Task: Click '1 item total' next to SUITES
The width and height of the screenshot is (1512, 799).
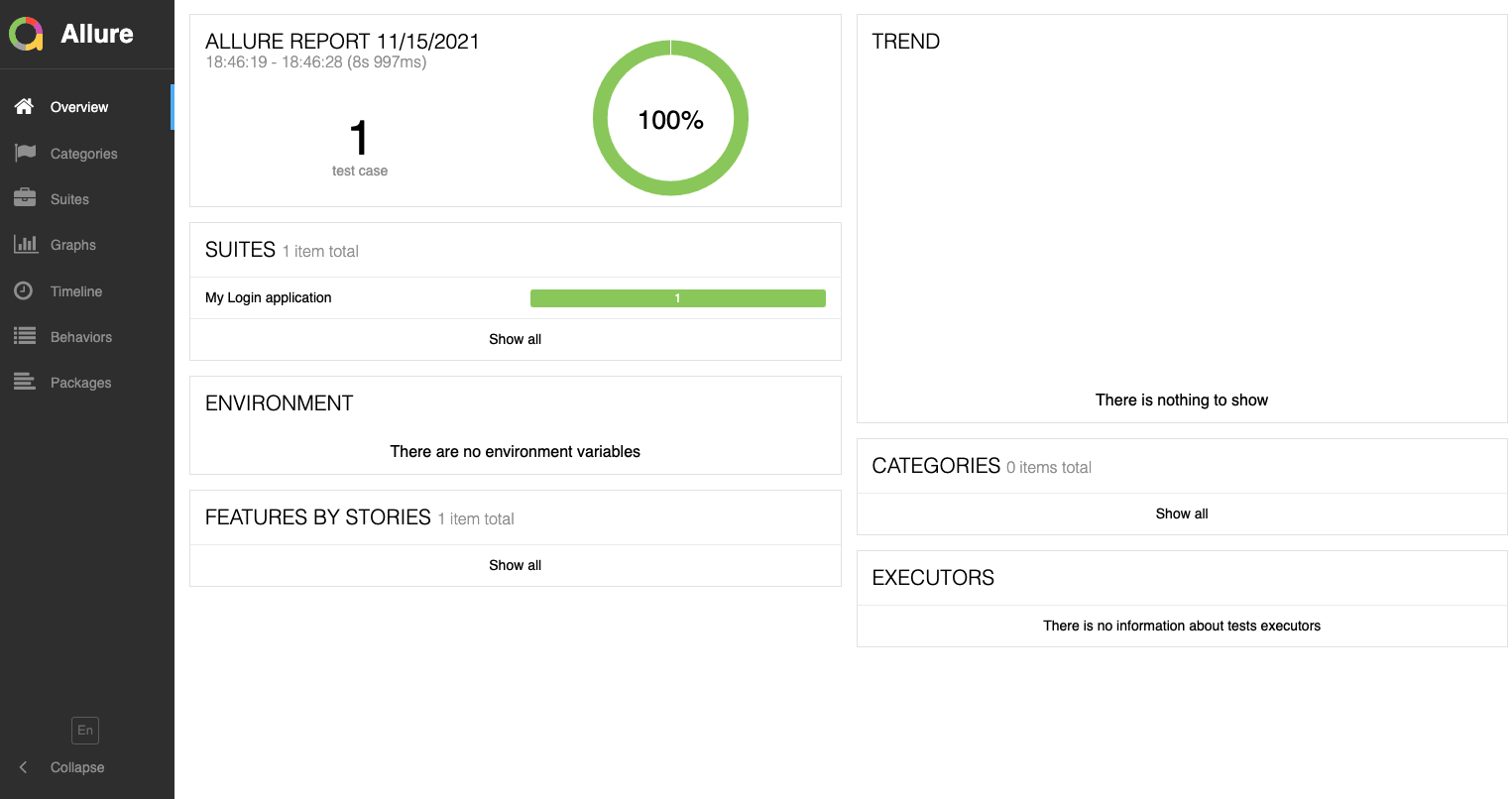Action: tap(320, 252)
